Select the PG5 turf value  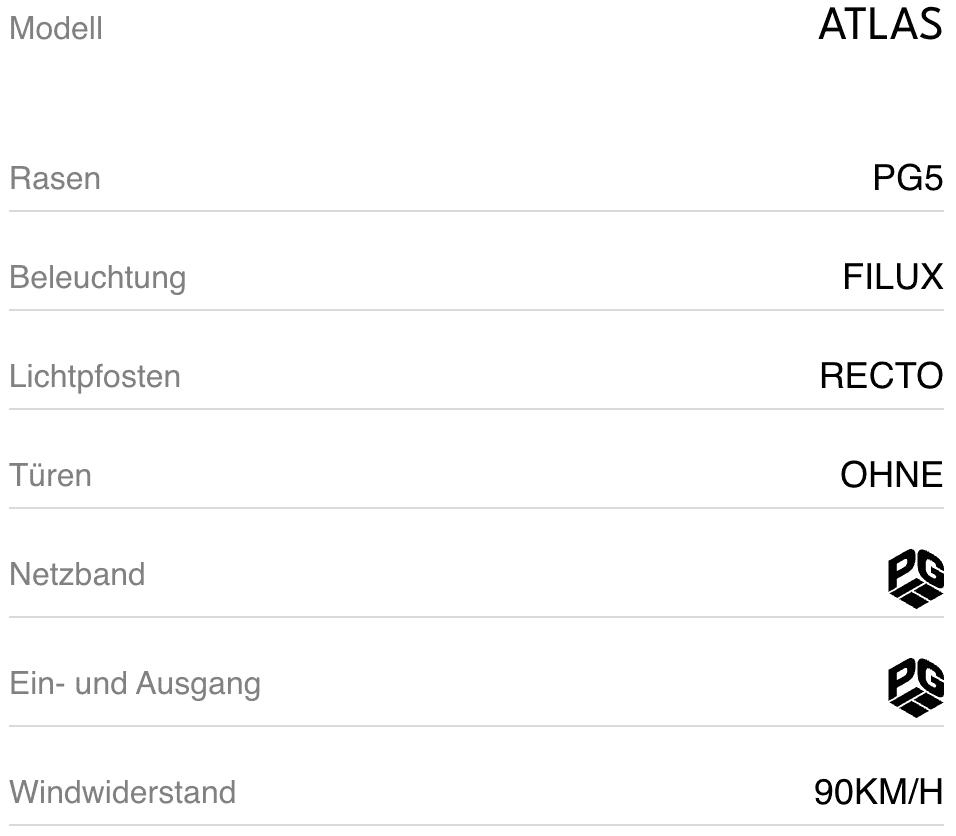click(907, 179)
